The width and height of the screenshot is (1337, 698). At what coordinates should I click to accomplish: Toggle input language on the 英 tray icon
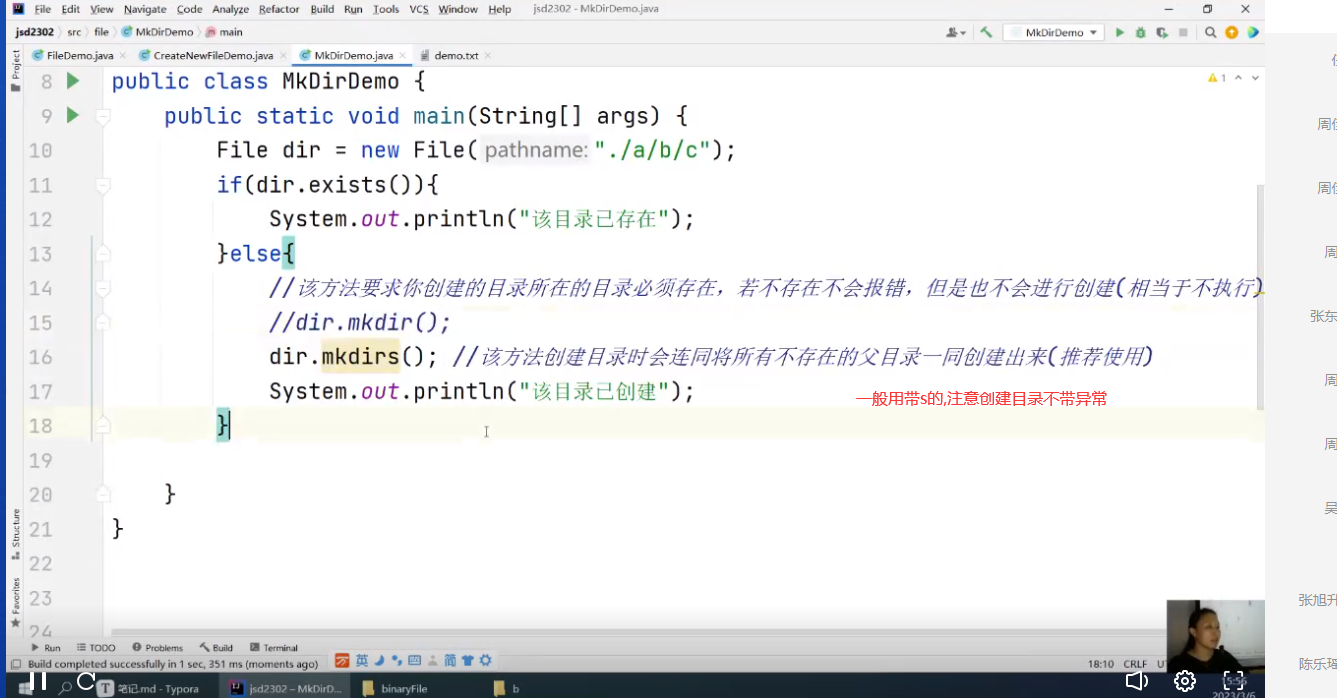click(x=363, y=660)
